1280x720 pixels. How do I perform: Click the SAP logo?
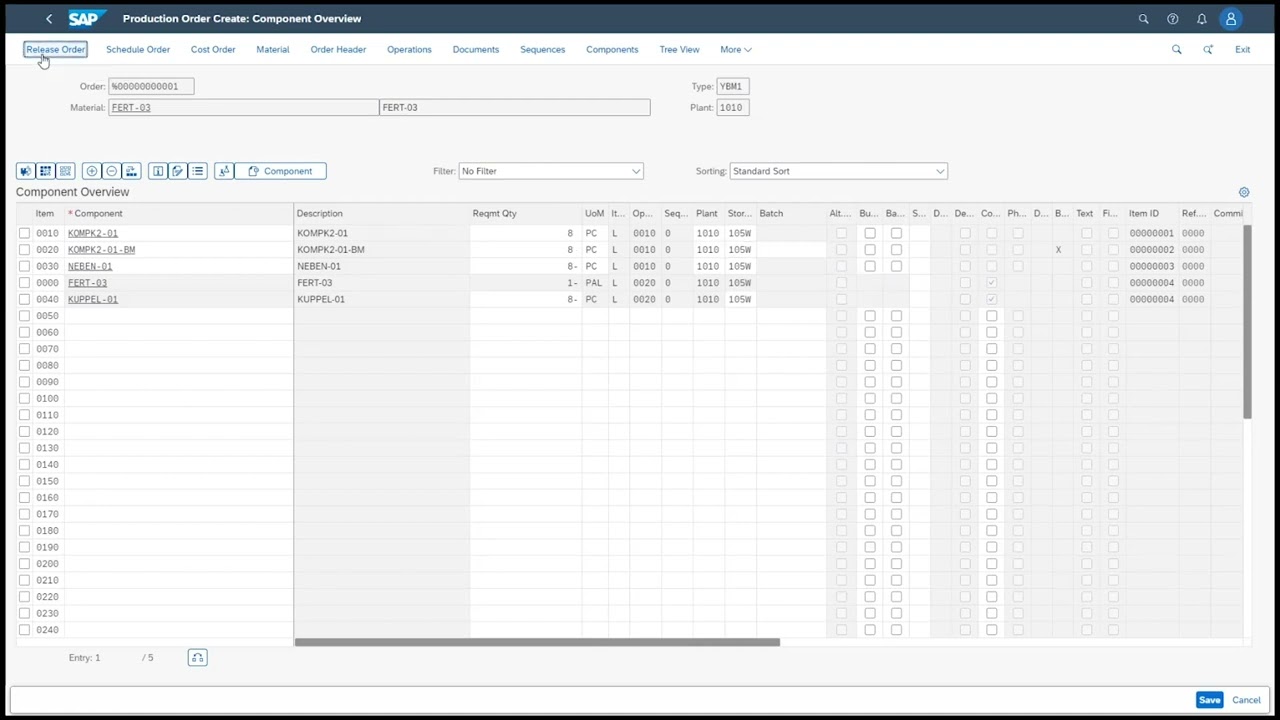pyautogui.click(x=87, y=18)
